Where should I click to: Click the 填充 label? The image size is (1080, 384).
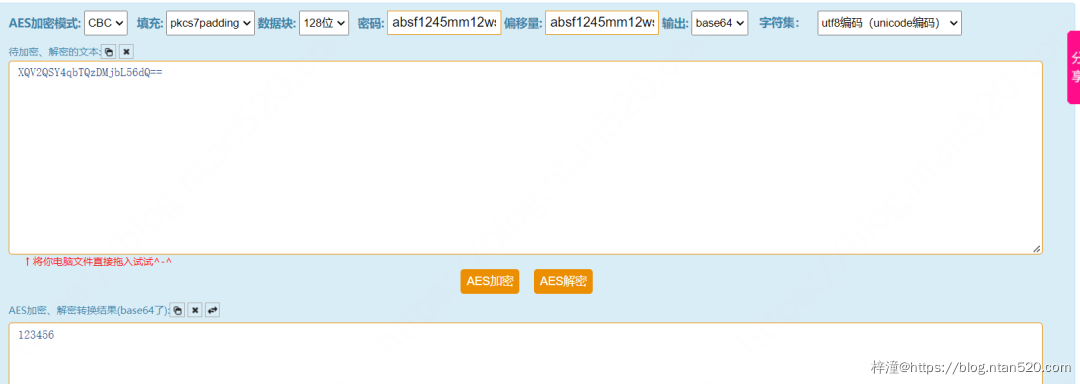tap(149, 23)
